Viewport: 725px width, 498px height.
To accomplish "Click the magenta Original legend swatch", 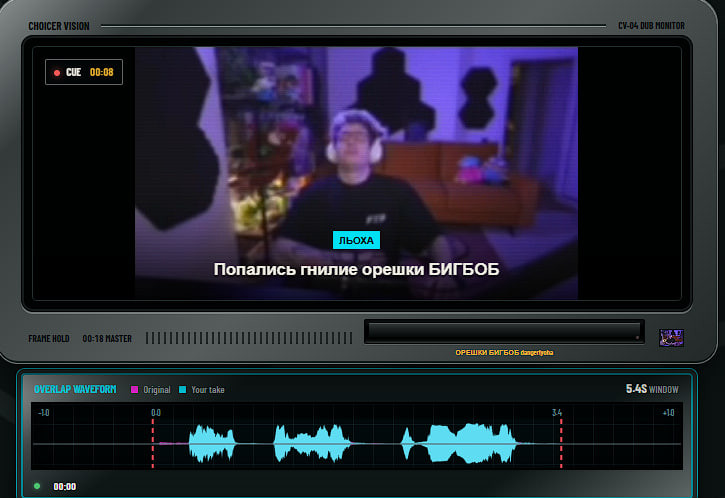I will [135, 389].
